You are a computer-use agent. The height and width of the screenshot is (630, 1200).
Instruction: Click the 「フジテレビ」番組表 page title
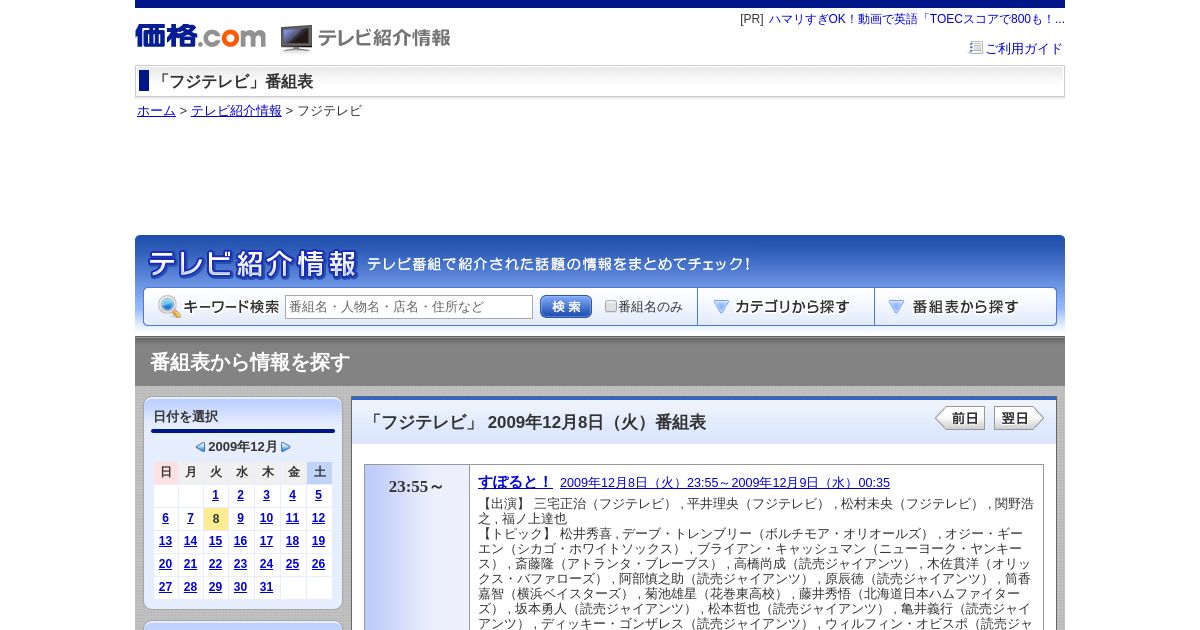point(232,81)
